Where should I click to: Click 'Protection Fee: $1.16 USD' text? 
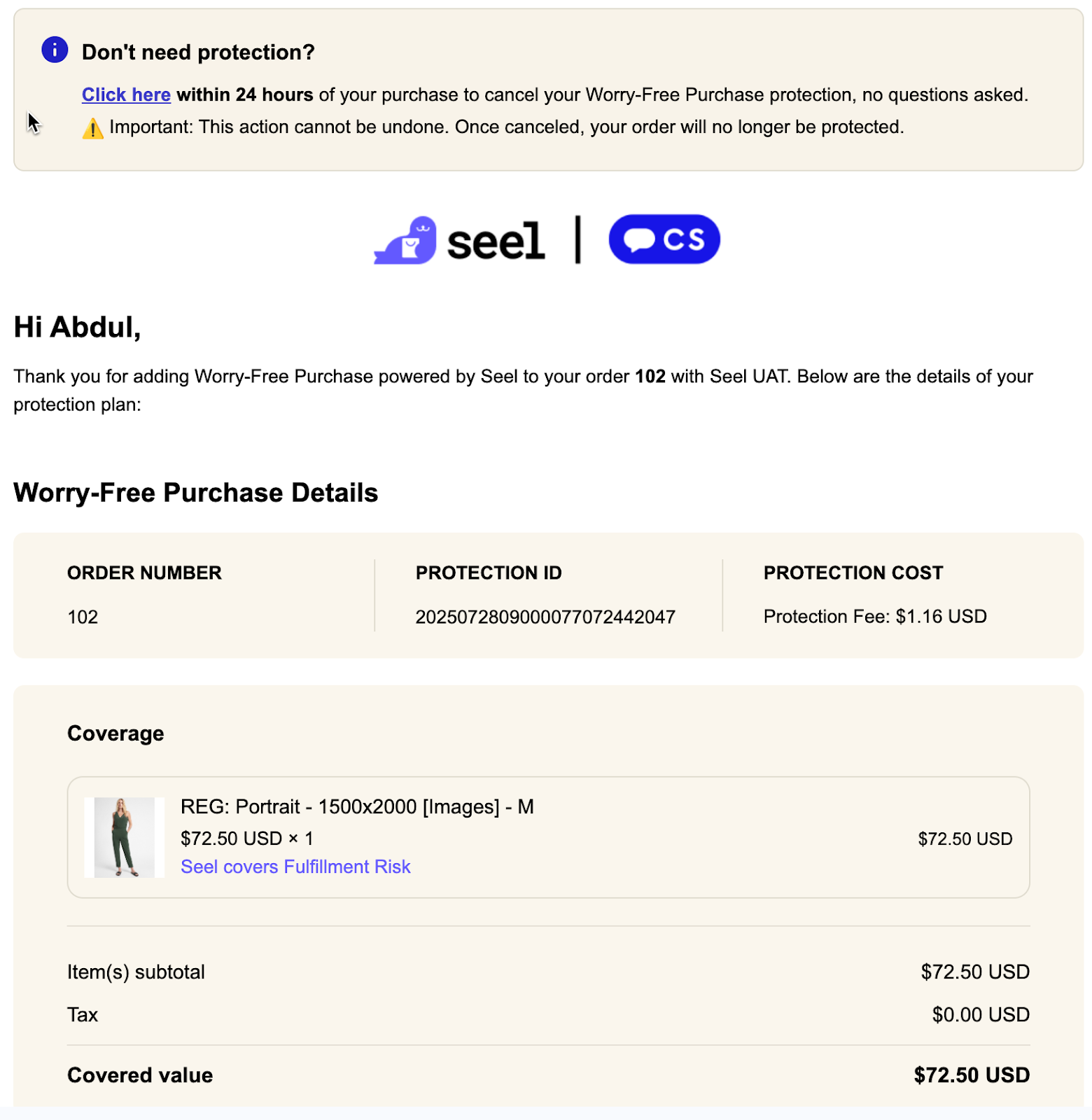(874, 616)
